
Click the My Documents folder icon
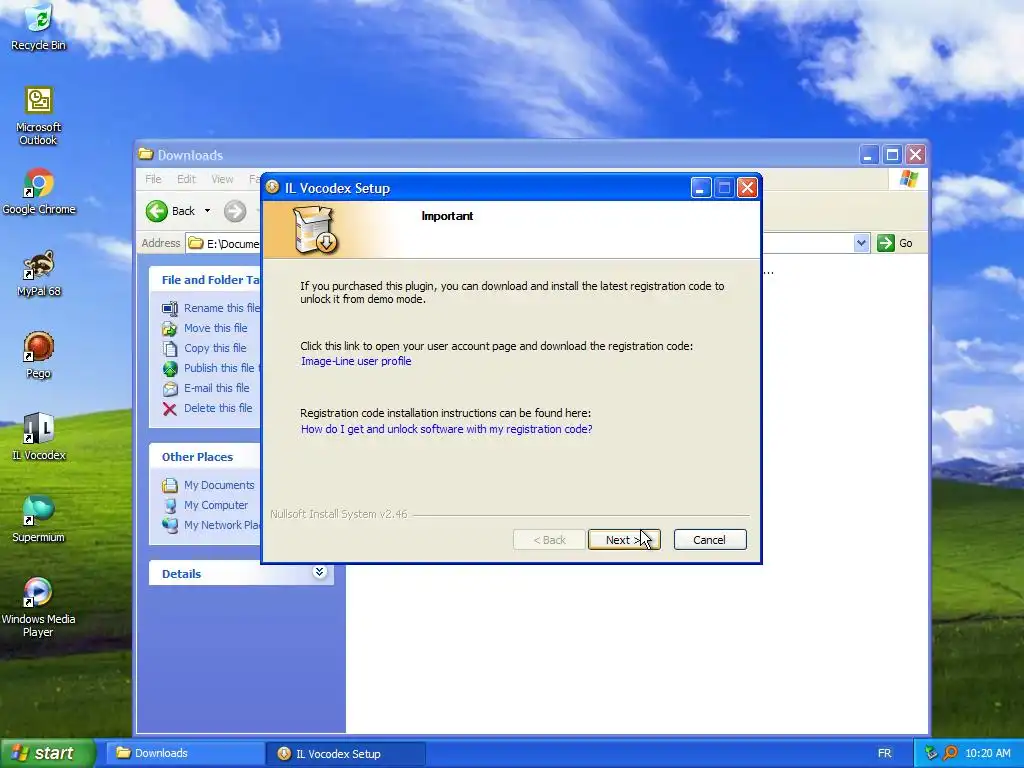pos(170,485)
